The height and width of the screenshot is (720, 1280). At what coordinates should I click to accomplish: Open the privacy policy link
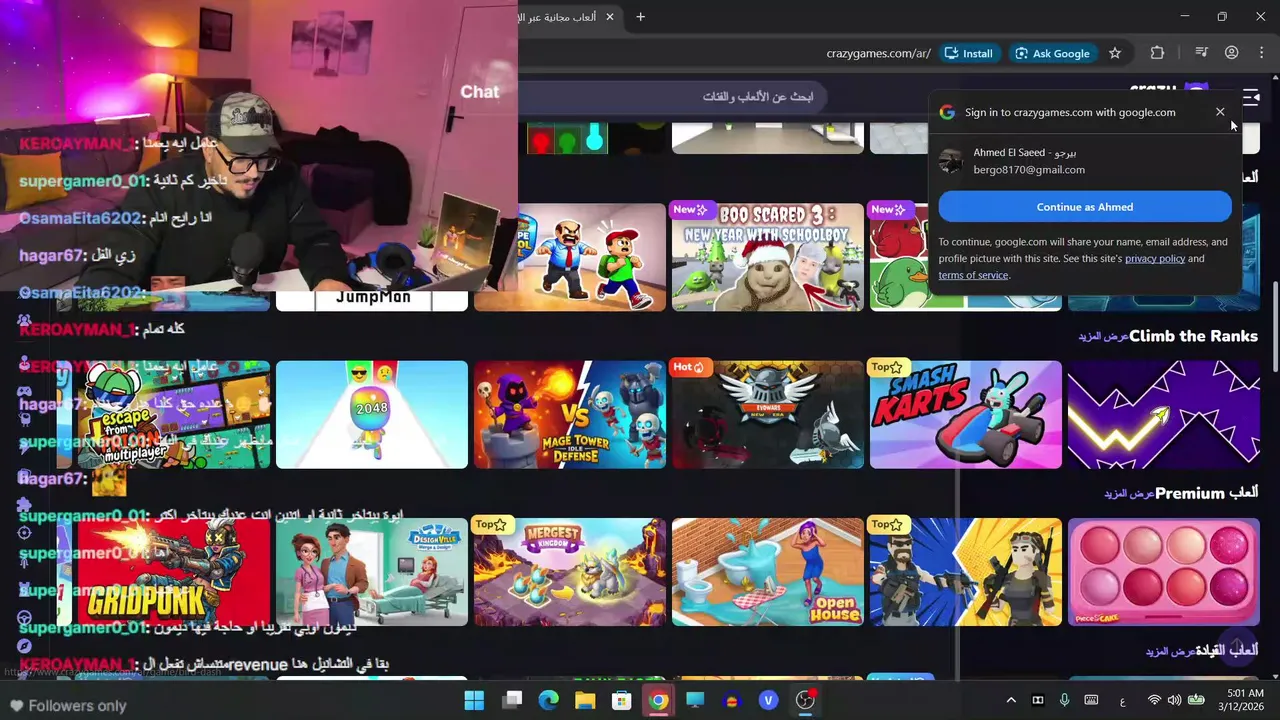[1155, 258]
